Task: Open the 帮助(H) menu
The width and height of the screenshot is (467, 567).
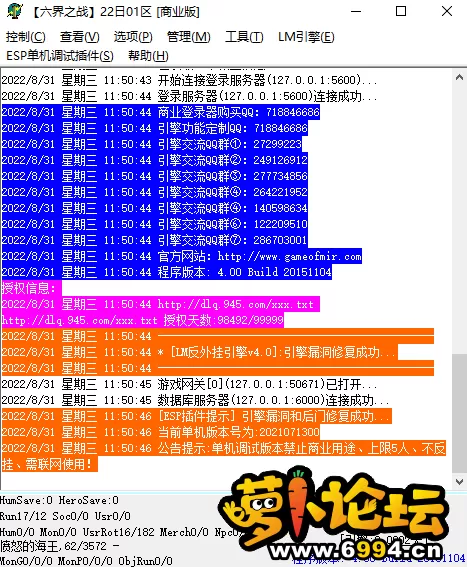Action: click(x=148, y=56)
